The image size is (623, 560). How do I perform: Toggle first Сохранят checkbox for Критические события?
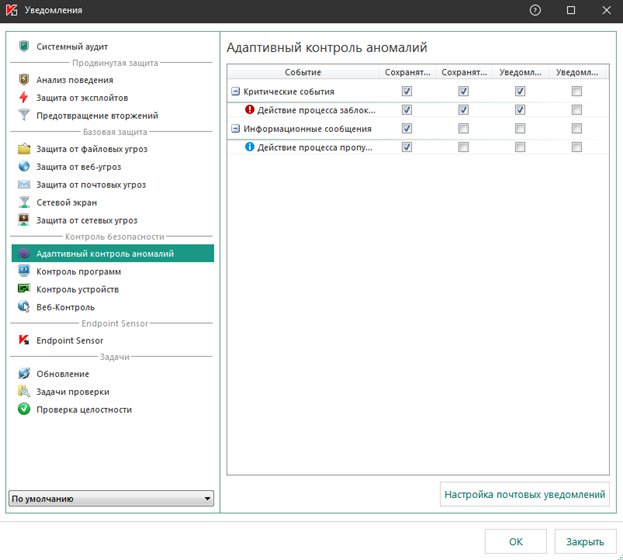(x=407, y=91)
